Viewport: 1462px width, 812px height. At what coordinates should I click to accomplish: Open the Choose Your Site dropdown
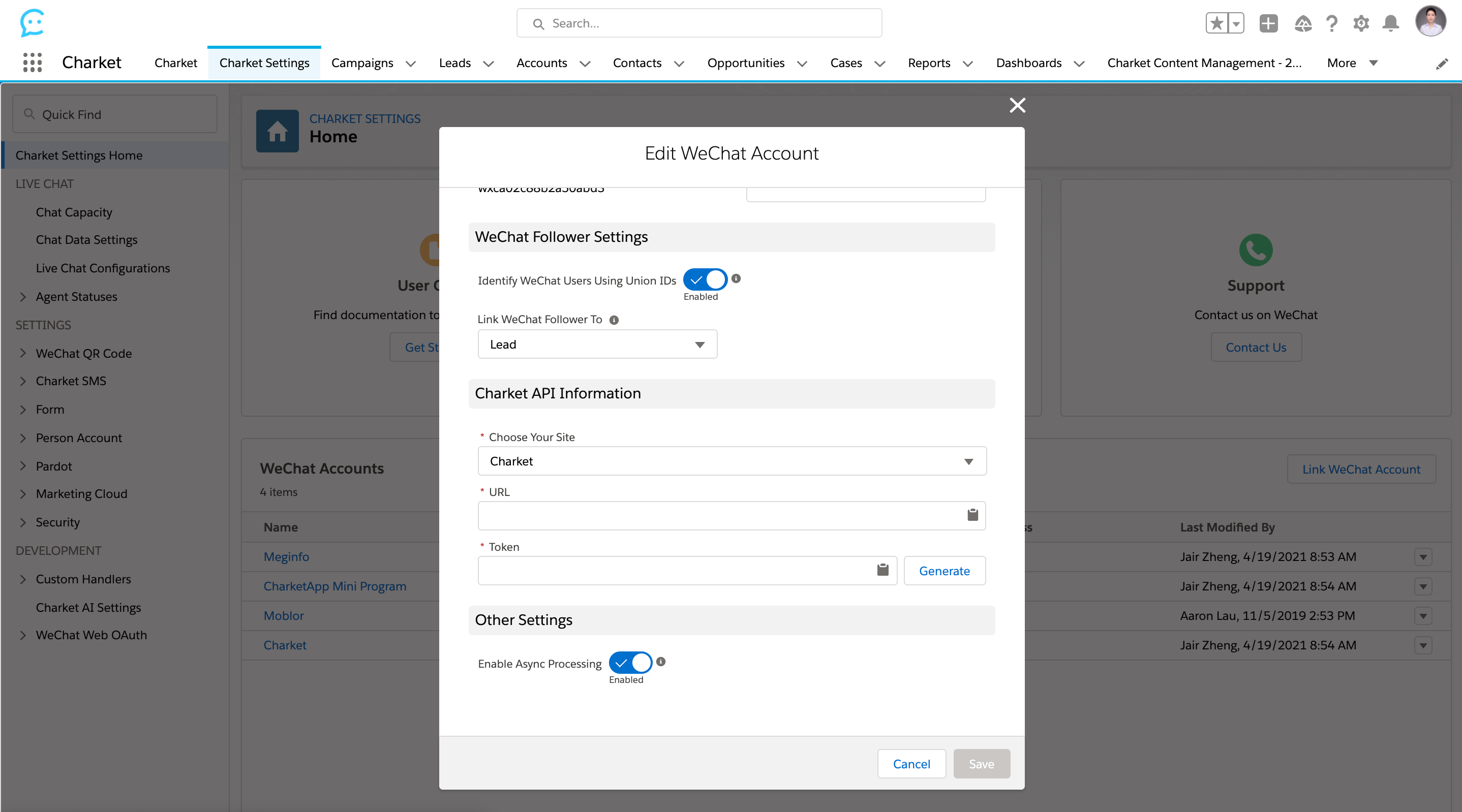click(x=732, y=461)
